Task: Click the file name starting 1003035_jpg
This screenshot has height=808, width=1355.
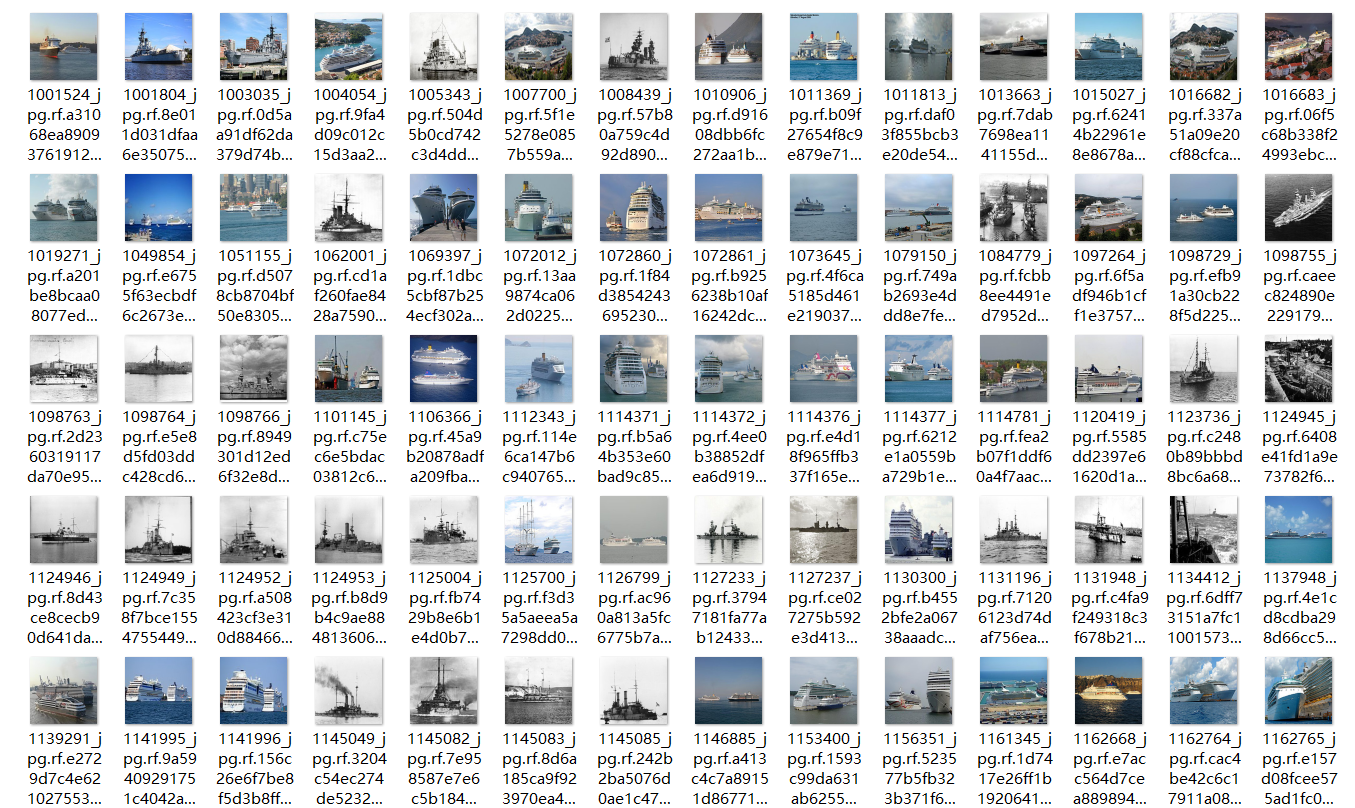Action: pyautogui.click(x=254, y=125)
